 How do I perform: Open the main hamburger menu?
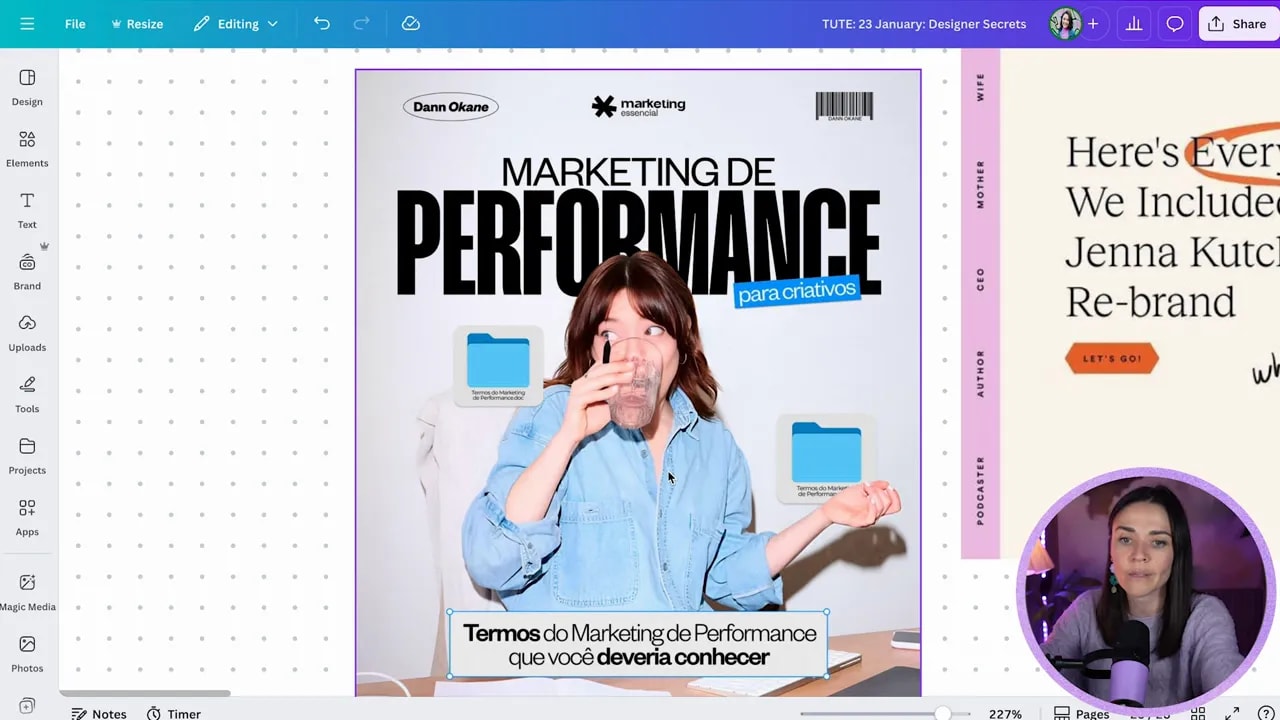(x=26, y=23)
